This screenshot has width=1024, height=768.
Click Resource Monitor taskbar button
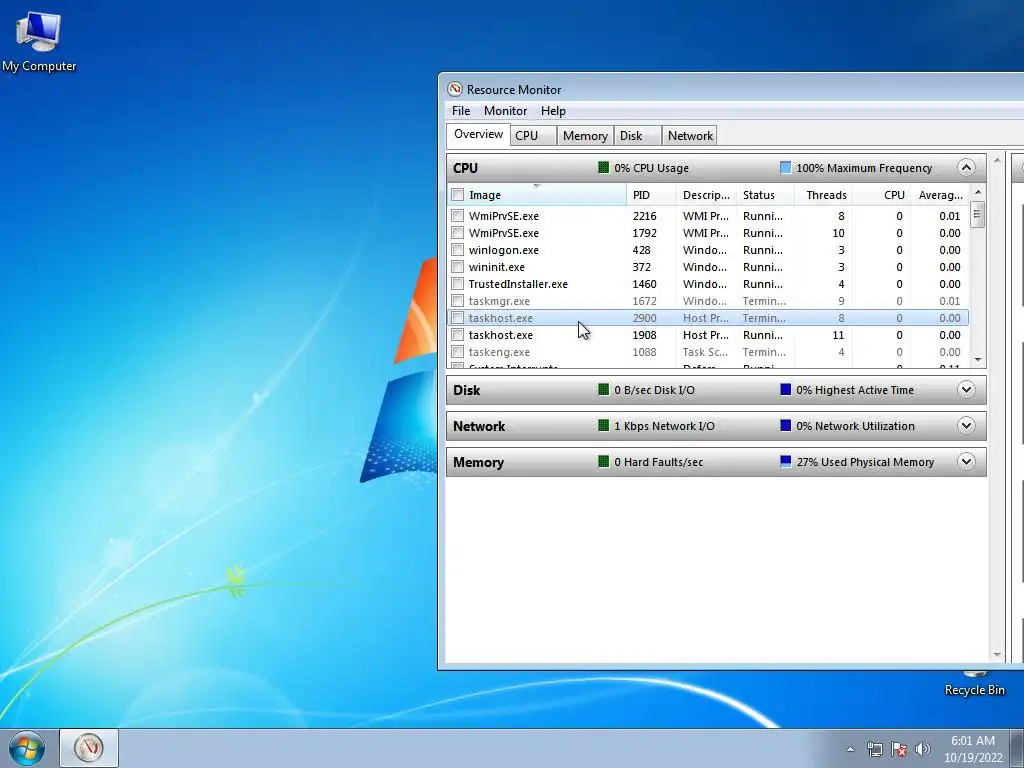point(89,748)
